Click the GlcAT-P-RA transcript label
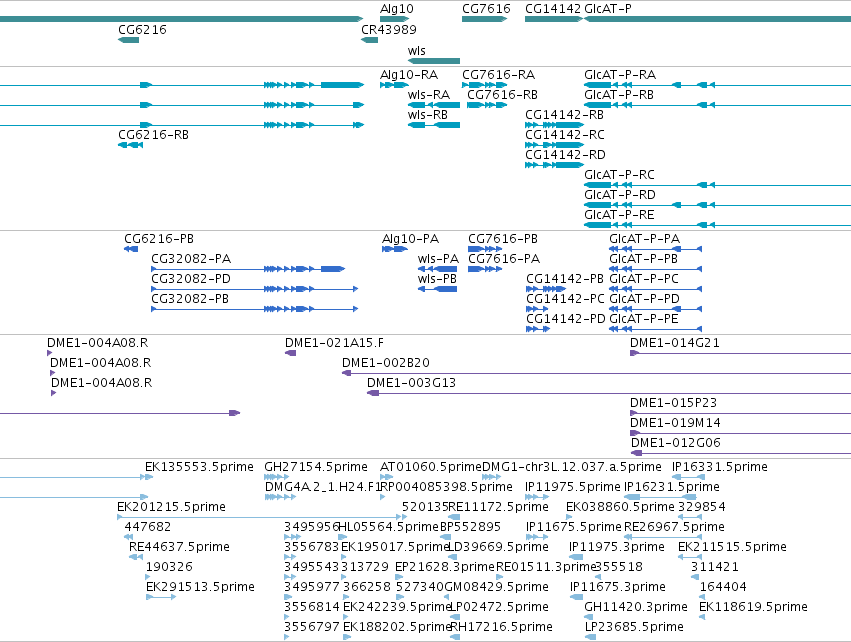Image resolution: width=851 pixels, height=642 pixels. 620,74
